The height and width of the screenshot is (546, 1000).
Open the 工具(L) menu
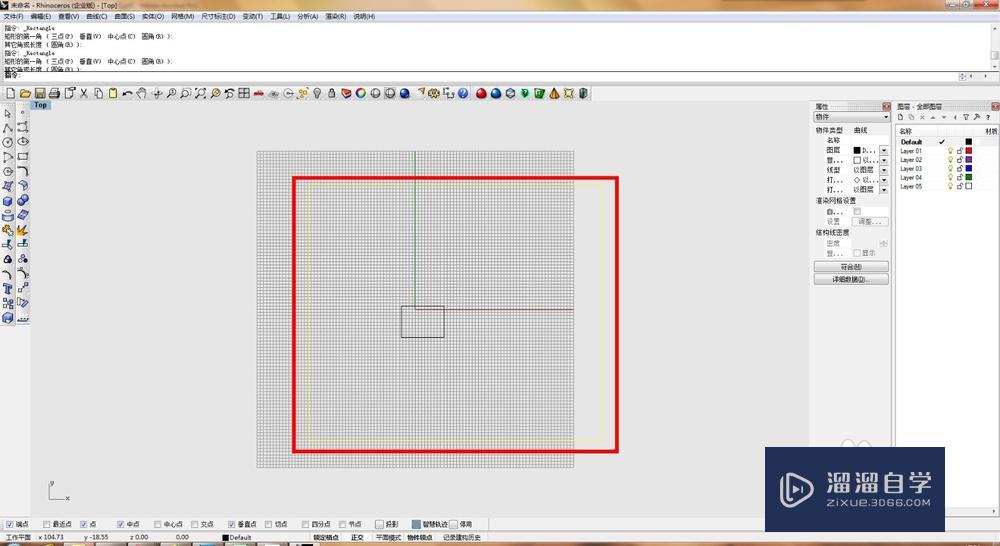point(280,17)
